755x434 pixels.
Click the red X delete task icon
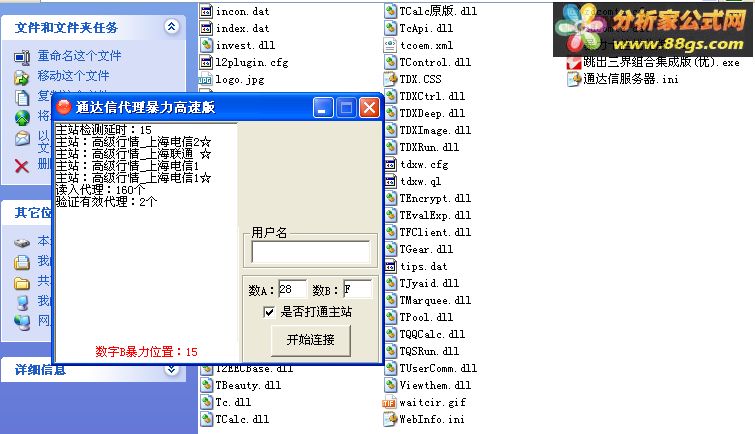22,166
